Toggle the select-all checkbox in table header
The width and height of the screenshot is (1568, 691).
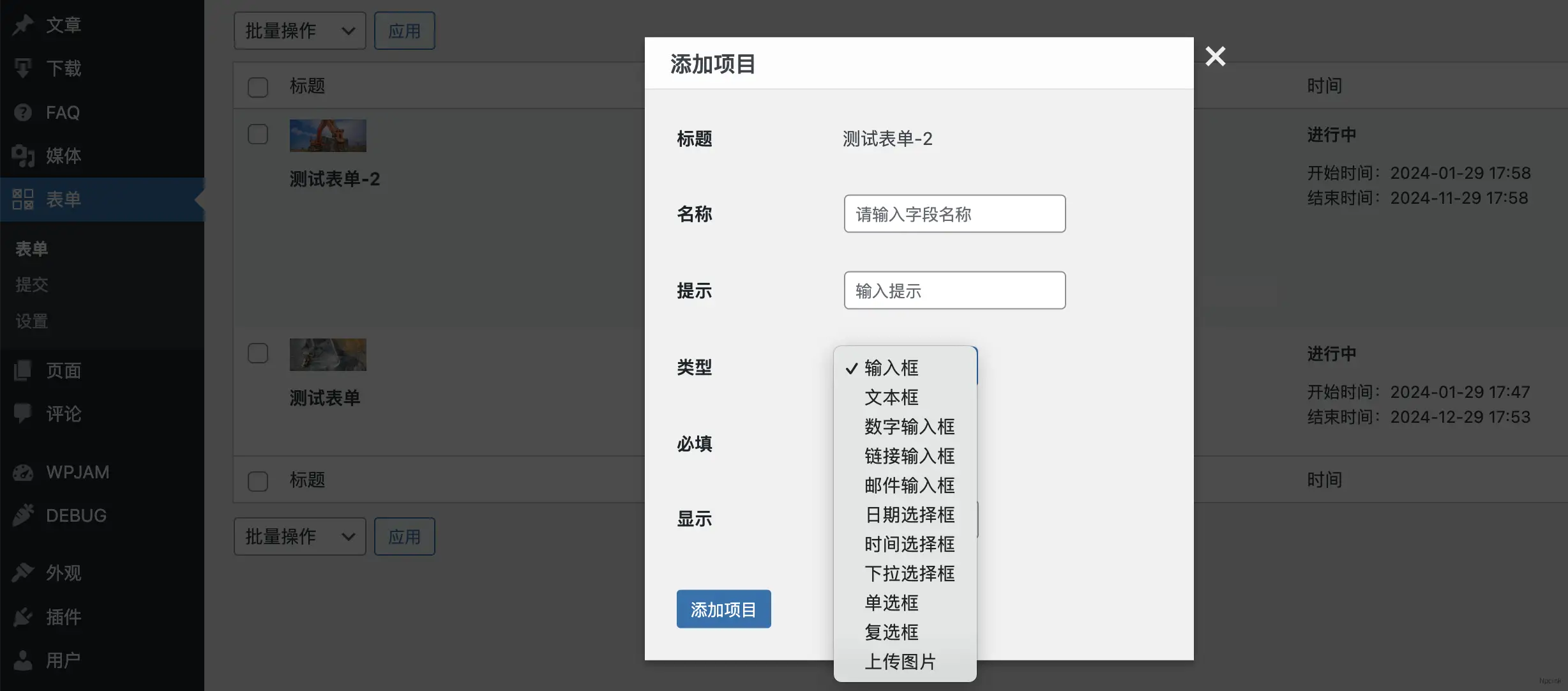point(258,87)
